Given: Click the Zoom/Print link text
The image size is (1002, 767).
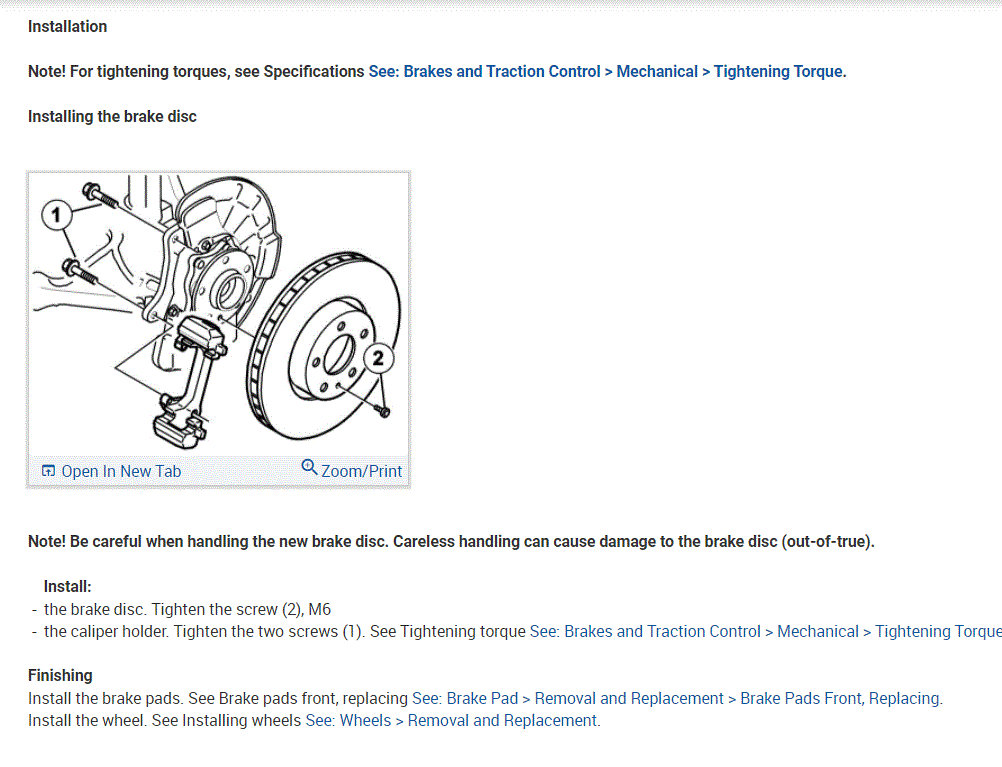Looking at the screenshot, I should [x=362, y=472].
